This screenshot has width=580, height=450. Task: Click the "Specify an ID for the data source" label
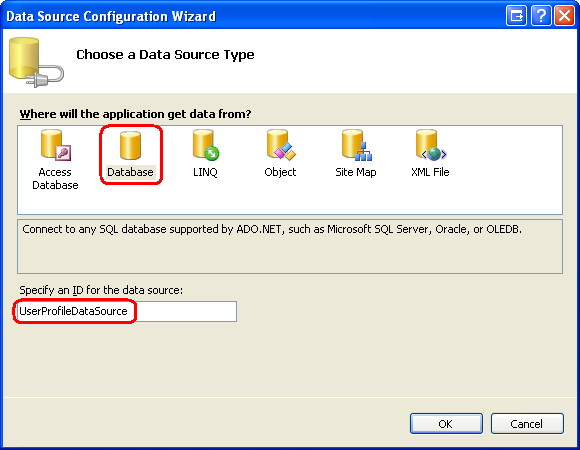[101, 290]
